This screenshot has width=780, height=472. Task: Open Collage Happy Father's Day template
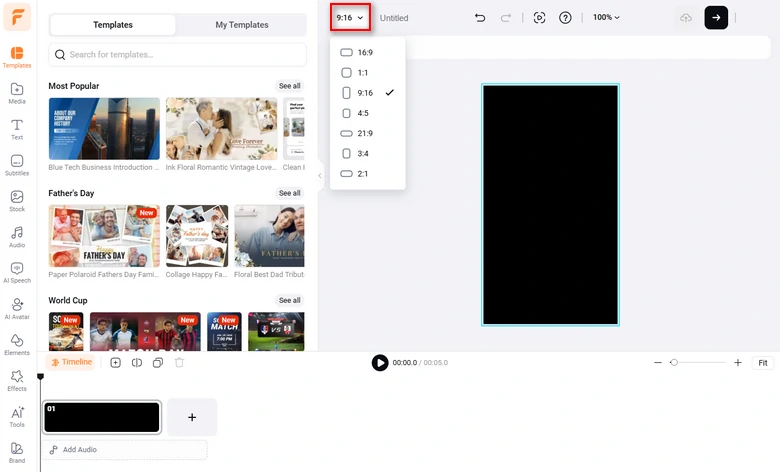[197, 236]
